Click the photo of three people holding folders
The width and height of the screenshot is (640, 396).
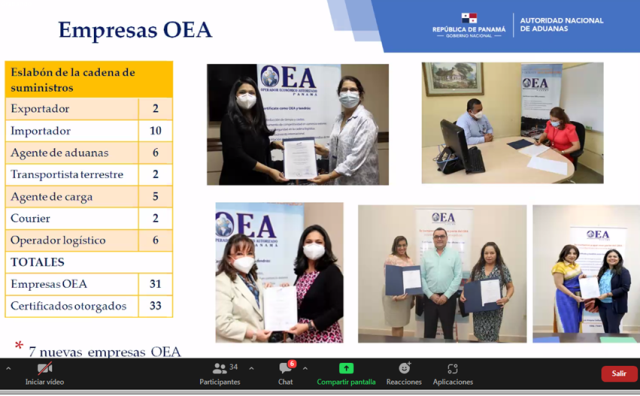pos(442,274)
